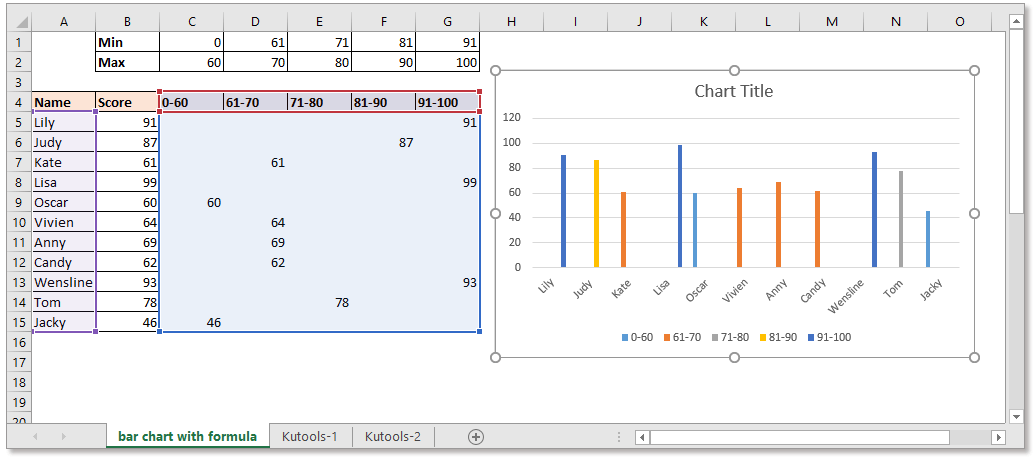Open the Kutools-2 sheet tab
This screenshot has width=1034, height=461.
click(x=392, y=436)
